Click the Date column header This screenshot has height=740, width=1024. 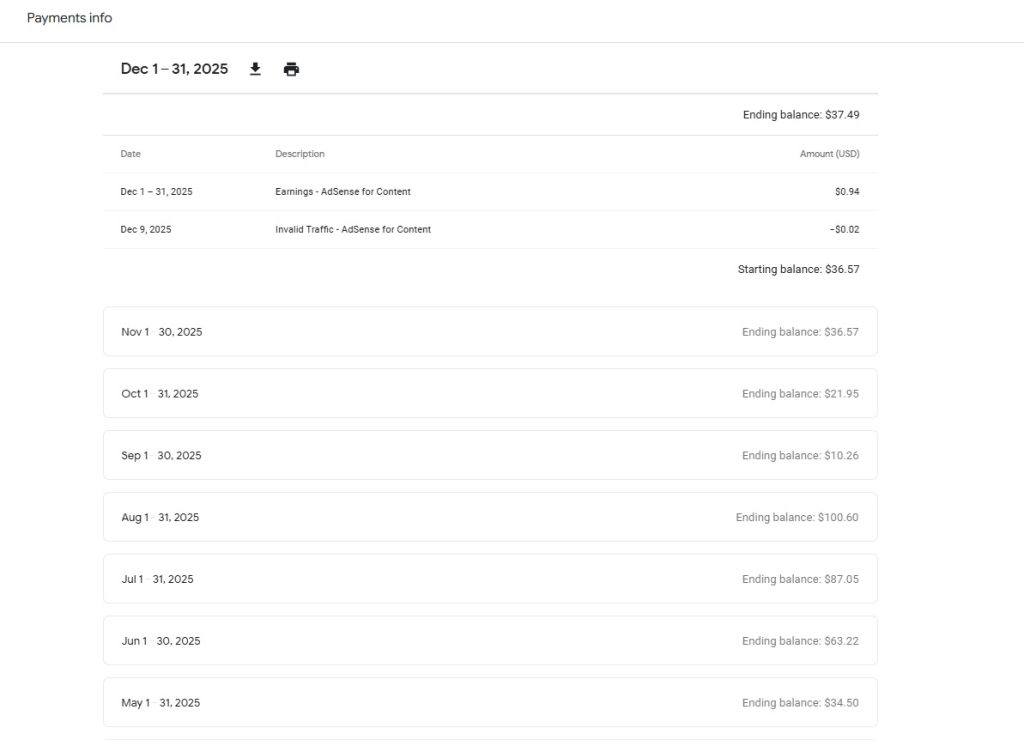pos(131,154)
